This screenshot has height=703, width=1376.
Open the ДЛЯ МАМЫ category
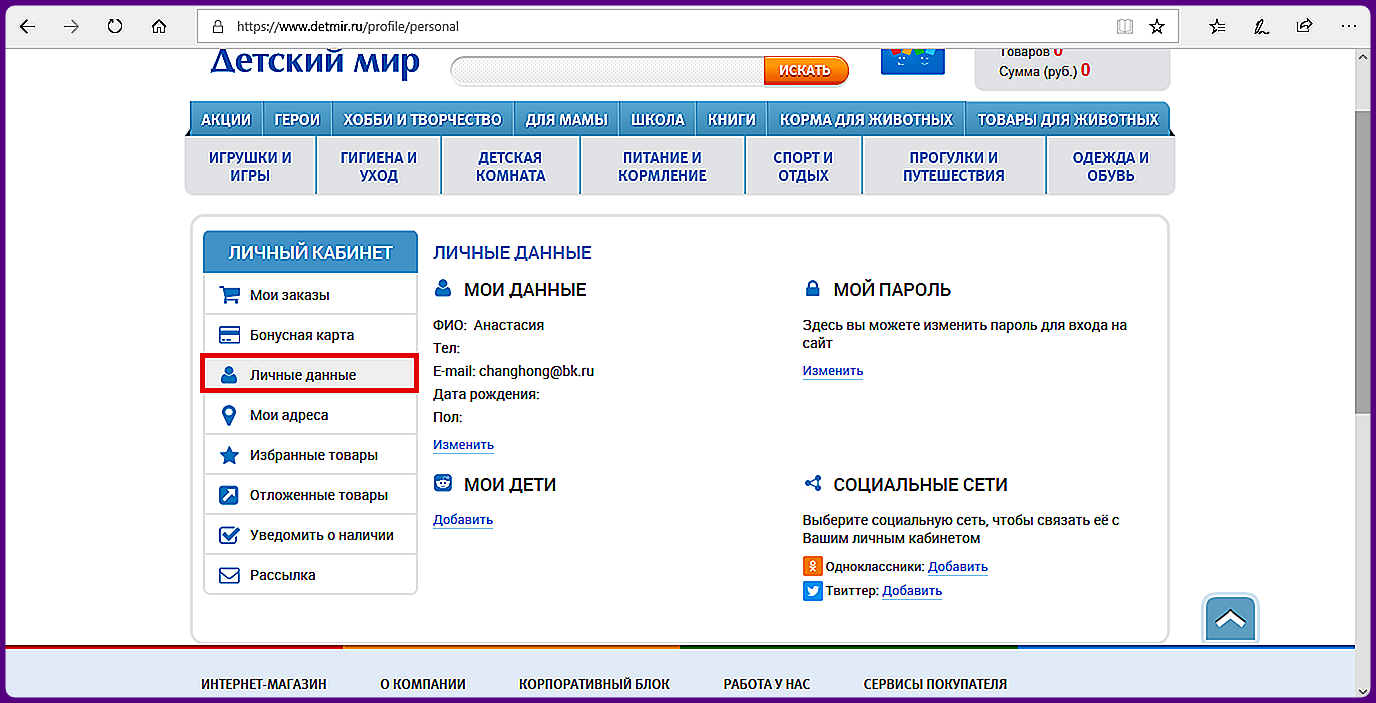tap(567, 119)
